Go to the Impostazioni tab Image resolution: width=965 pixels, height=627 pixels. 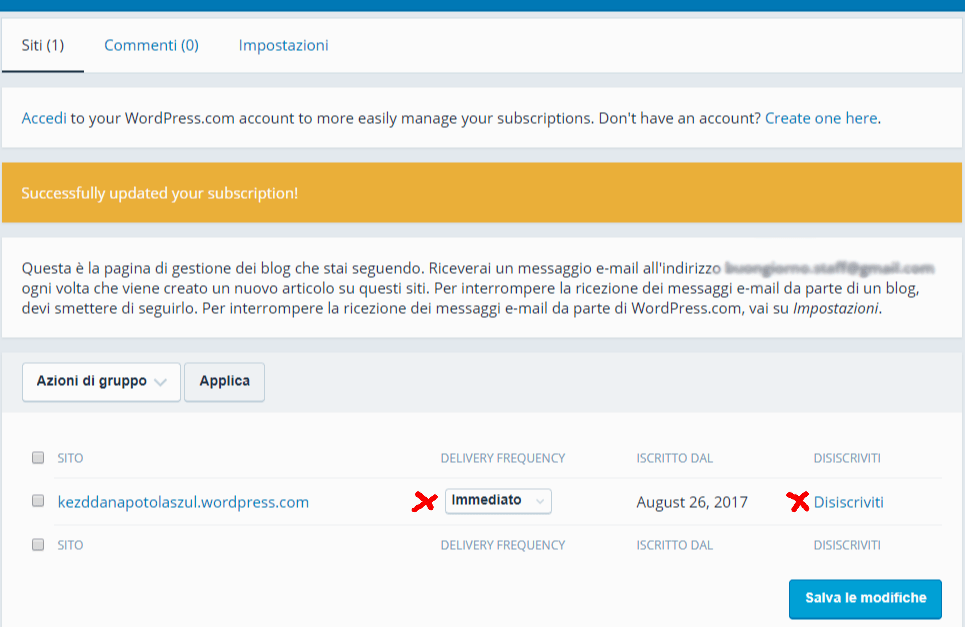283,45
